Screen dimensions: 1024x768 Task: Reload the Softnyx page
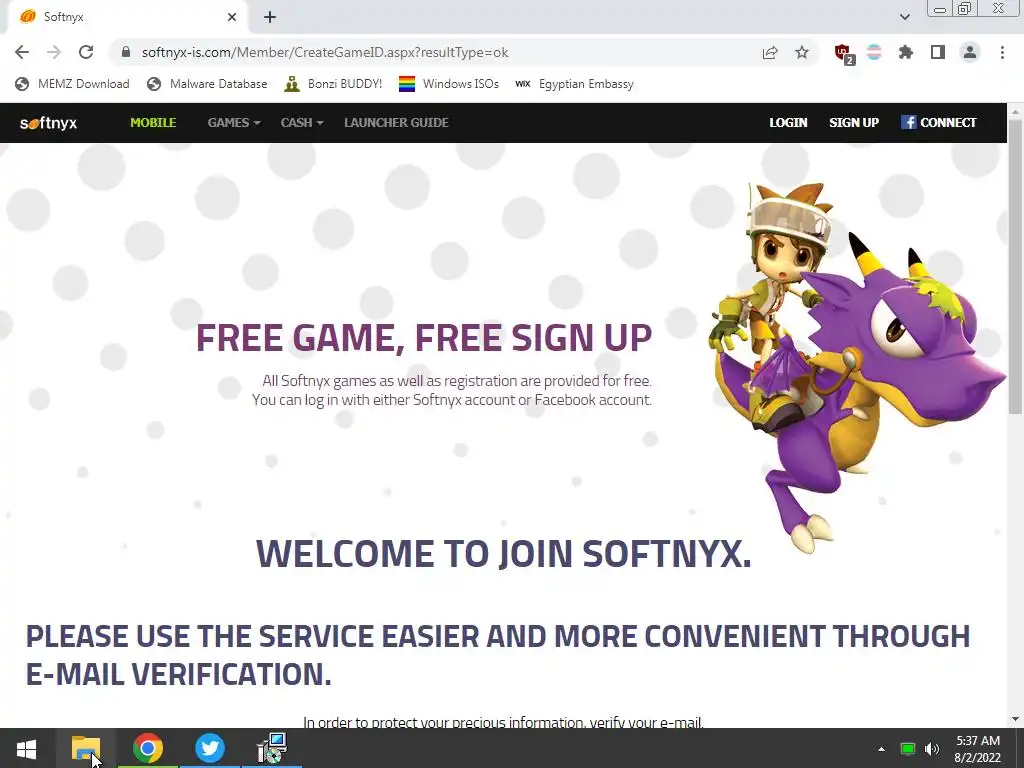click(x=86, y=52)
